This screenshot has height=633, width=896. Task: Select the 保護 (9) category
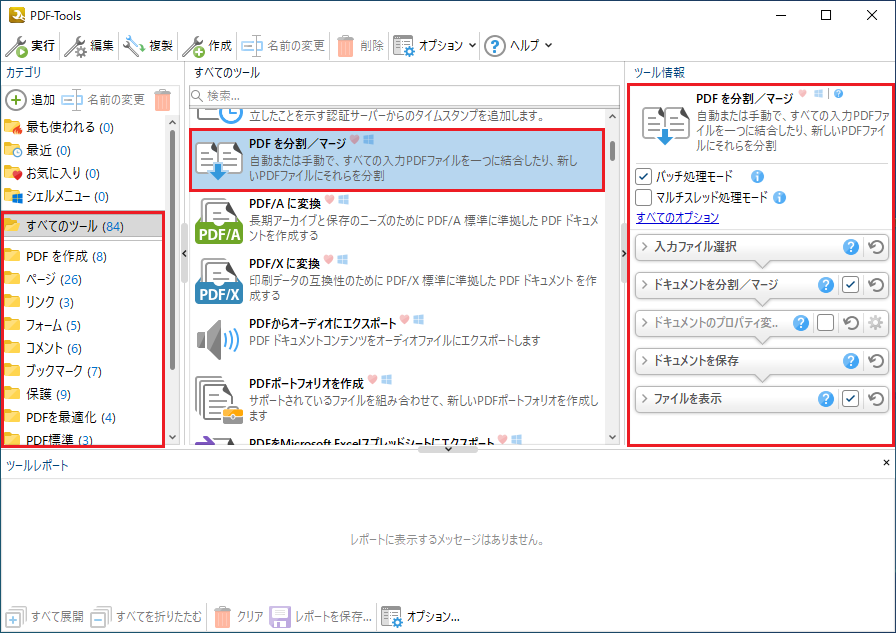coord(38,394)
